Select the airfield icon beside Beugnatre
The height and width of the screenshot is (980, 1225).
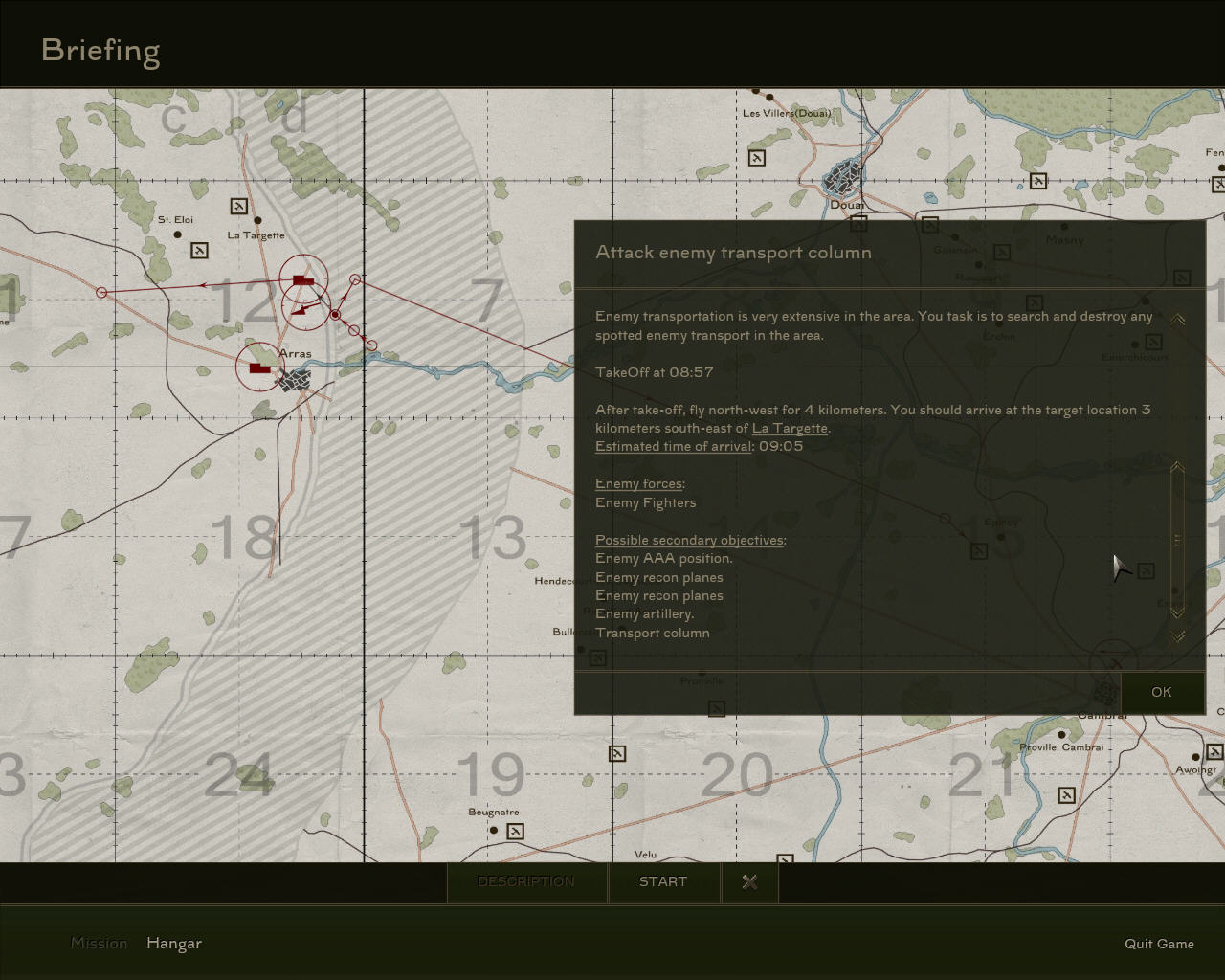coord(515,832)
